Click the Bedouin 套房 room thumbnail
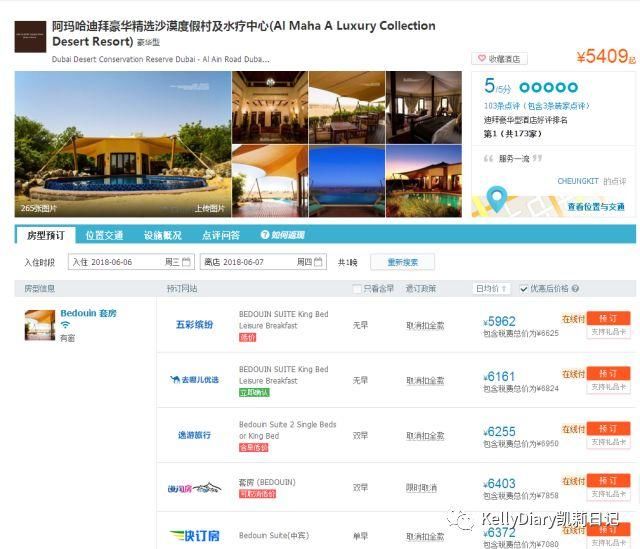The image size is (640, 549). point(40,325)
